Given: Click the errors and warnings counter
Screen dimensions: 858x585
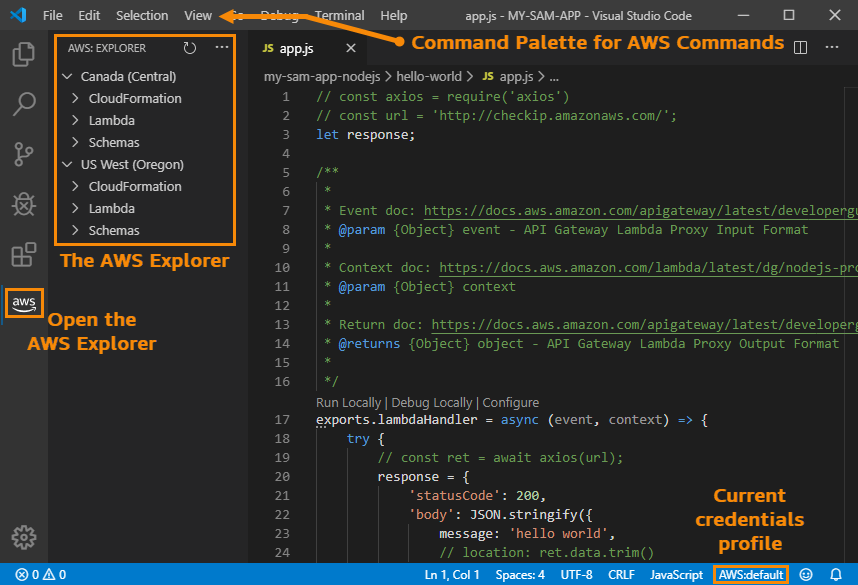Looking at the screenshot, I should click(x=41, y=575).
